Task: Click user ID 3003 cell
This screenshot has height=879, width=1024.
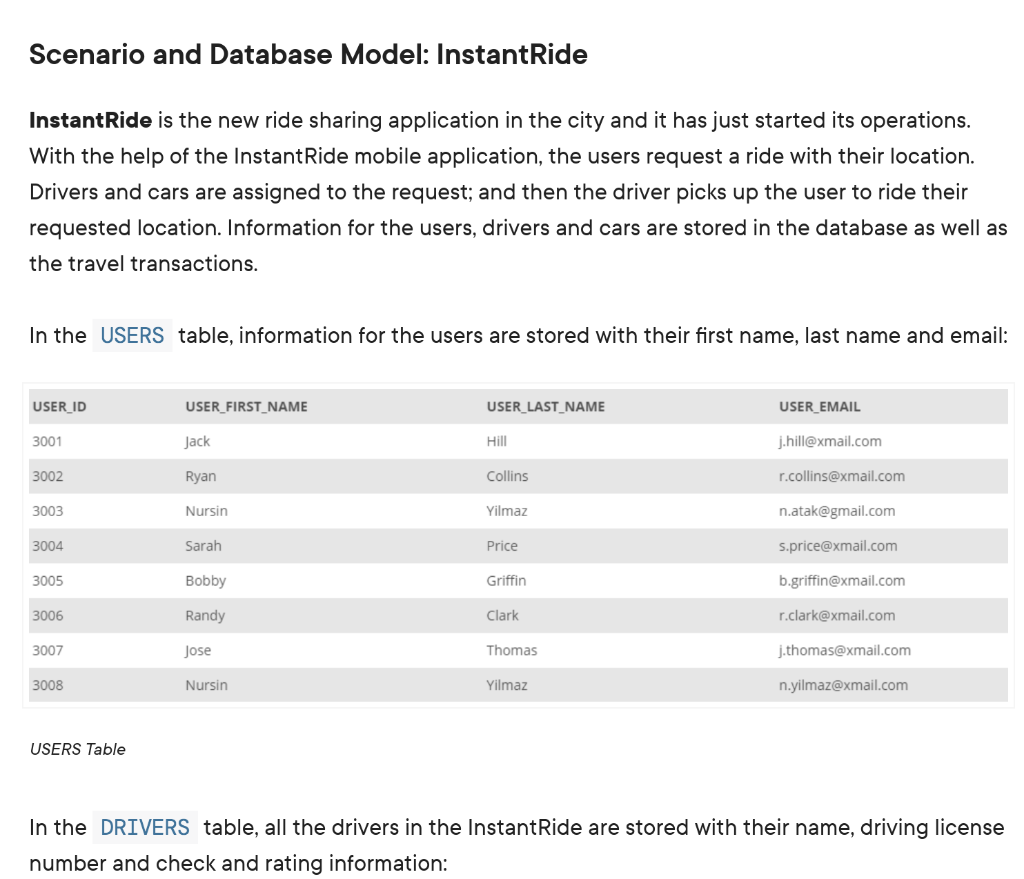Action: (48, 511)
